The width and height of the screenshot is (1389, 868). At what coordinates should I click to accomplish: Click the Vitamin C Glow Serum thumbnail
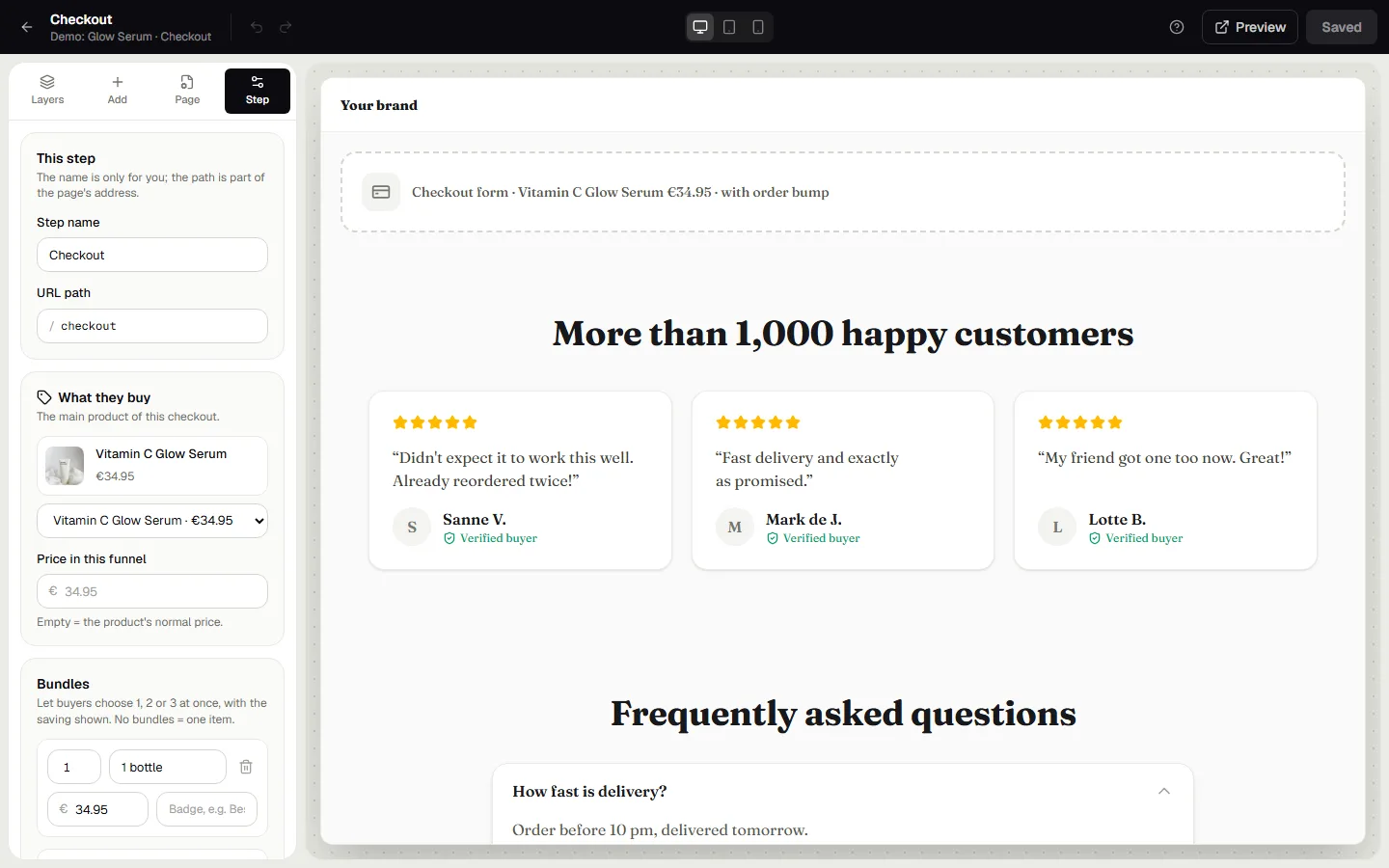pos(65,465)
